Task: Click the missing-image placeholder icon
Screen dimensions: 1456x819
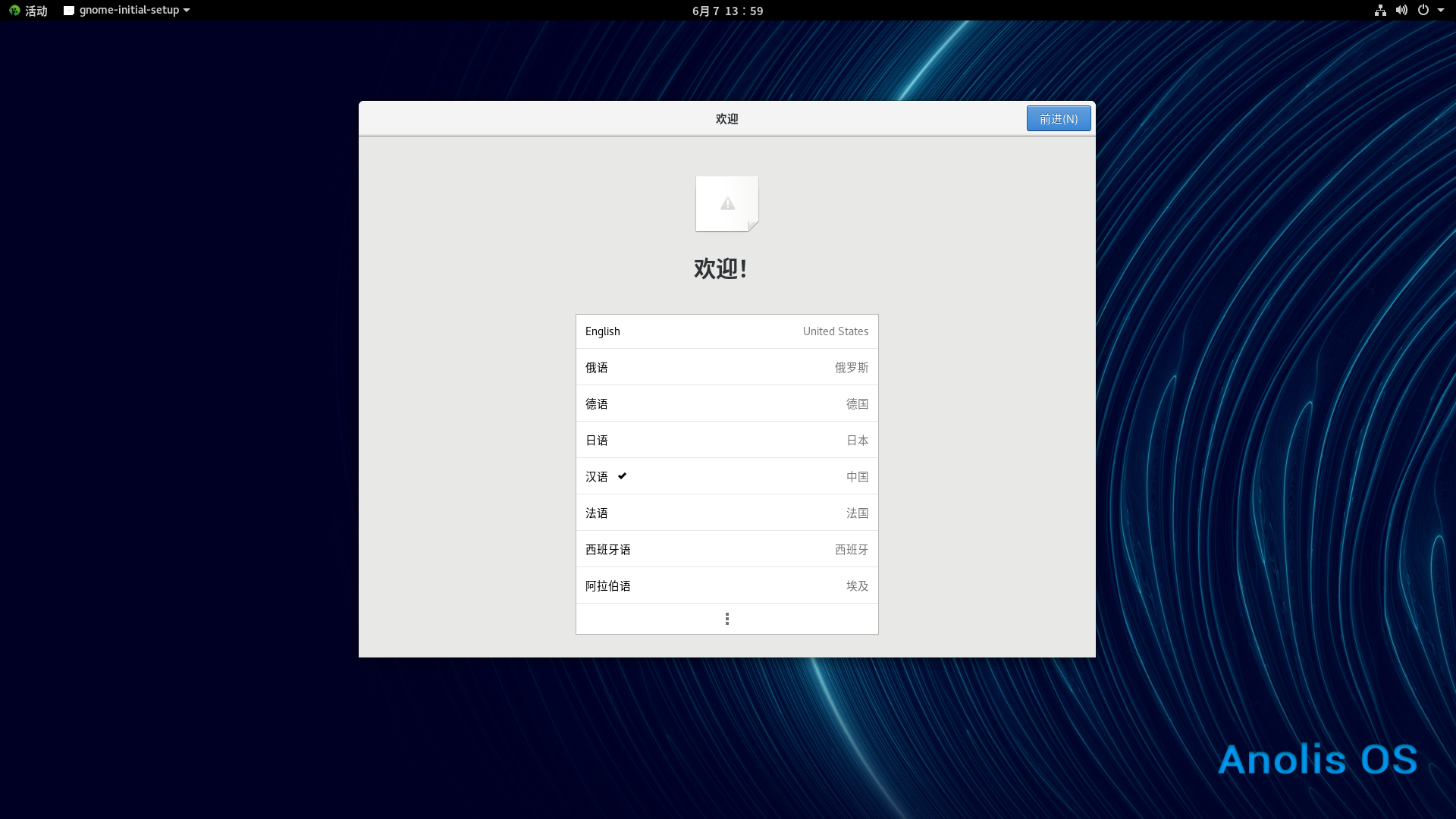Action: pos(726,203)
